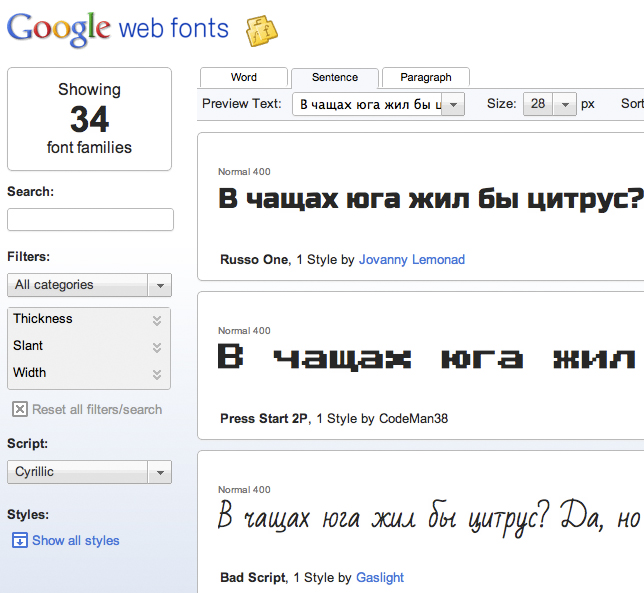
Task: Open the Preview Text dropdown arrow
Action: click(x=453, y=104)
